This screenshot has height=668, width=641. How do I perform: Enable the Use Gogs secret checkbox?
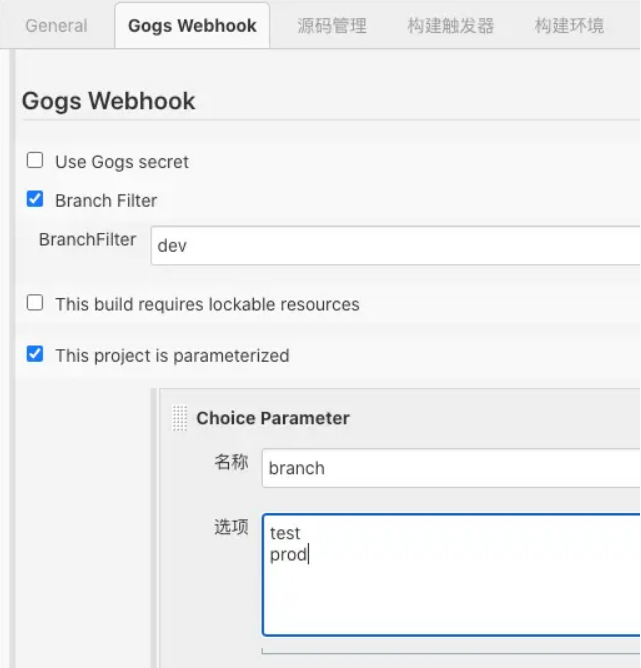[x=35, y=161]
